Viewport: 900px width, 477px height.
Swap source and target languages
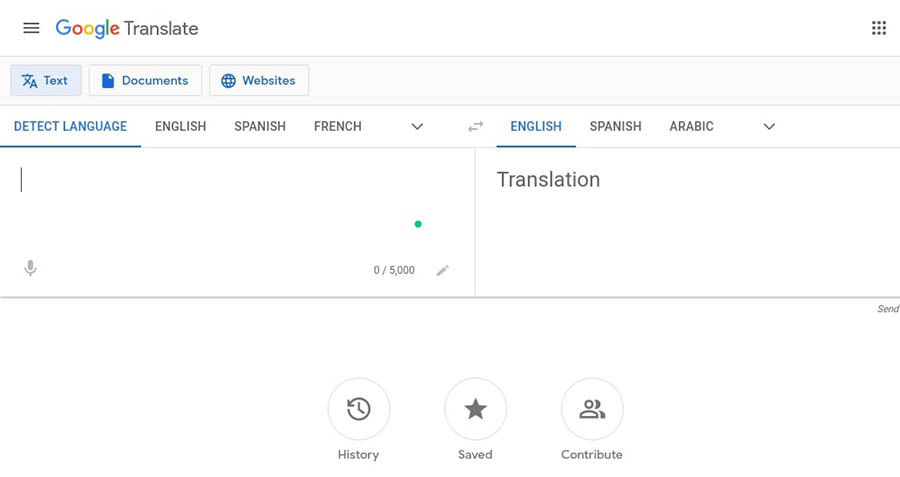(475, 127)
